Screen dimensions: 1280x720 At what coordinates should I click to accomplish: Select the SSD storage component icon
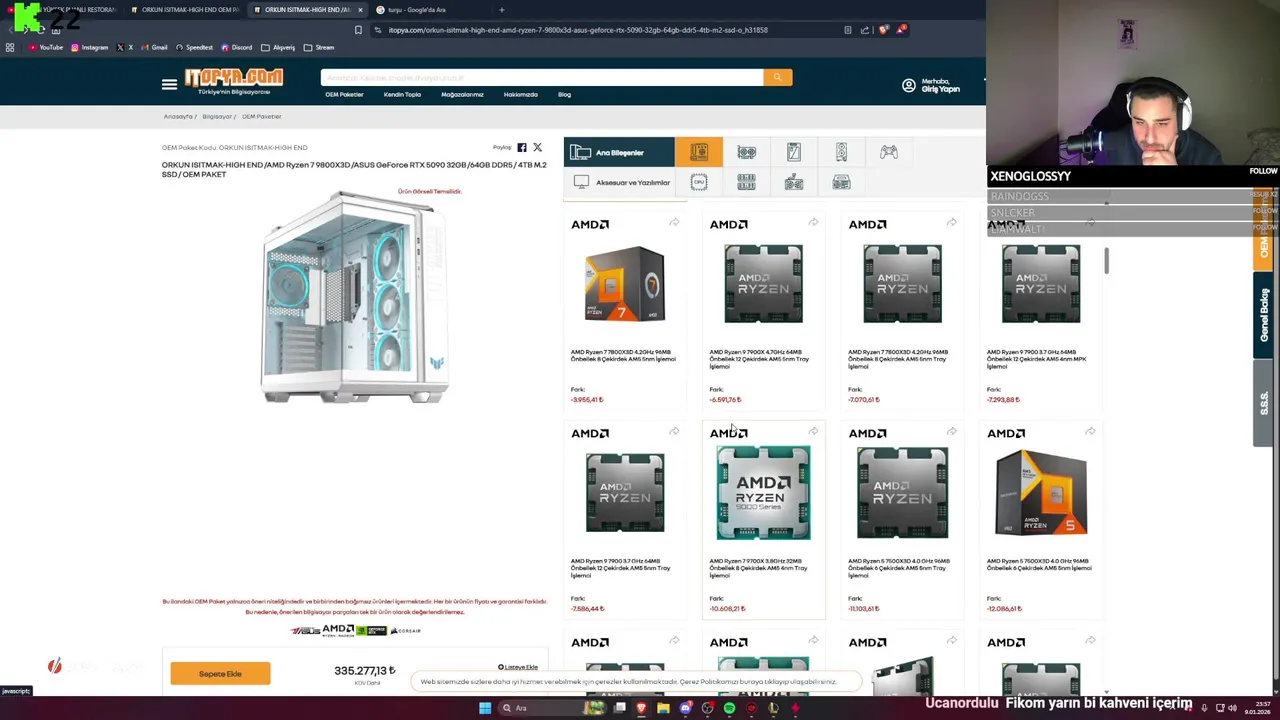[794, 152]
